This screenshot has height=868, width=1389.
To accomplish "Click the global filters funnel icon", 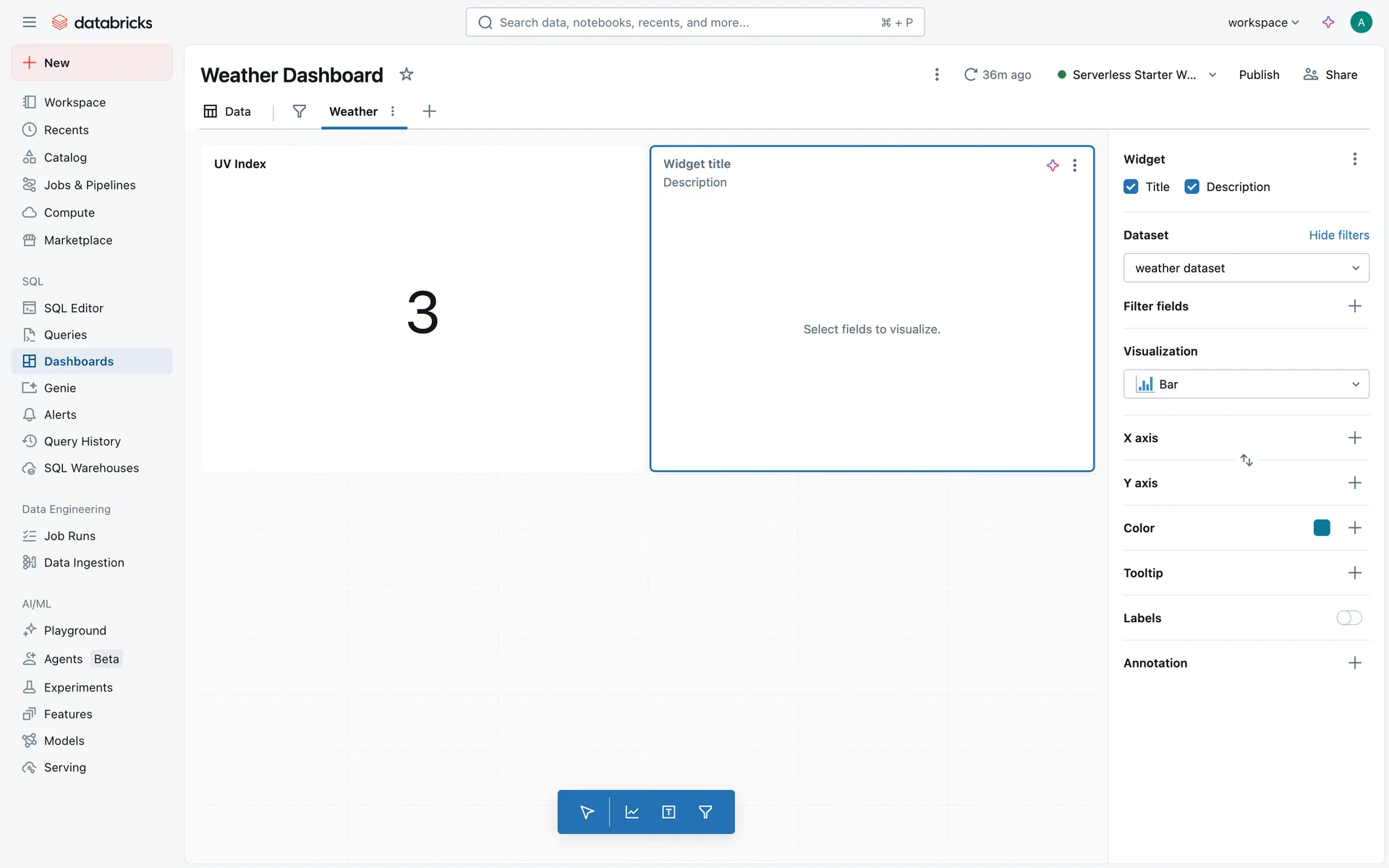I will tap(299, 111).
